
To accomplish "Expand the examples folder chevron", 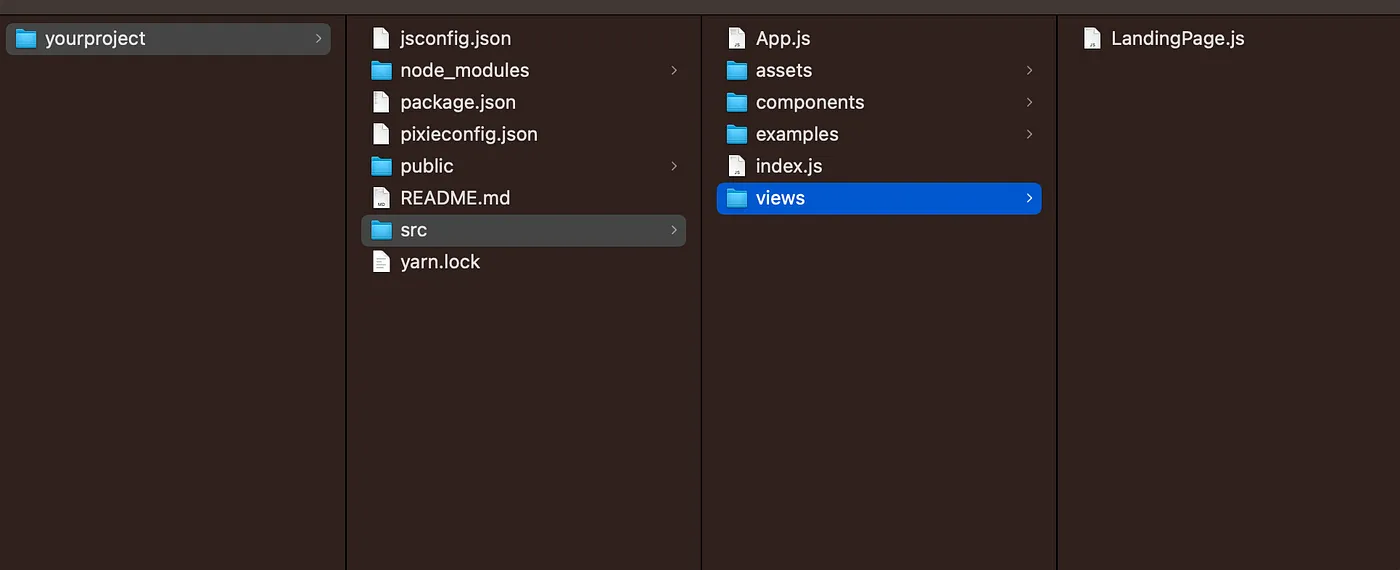I will [x=1029, y=134].
